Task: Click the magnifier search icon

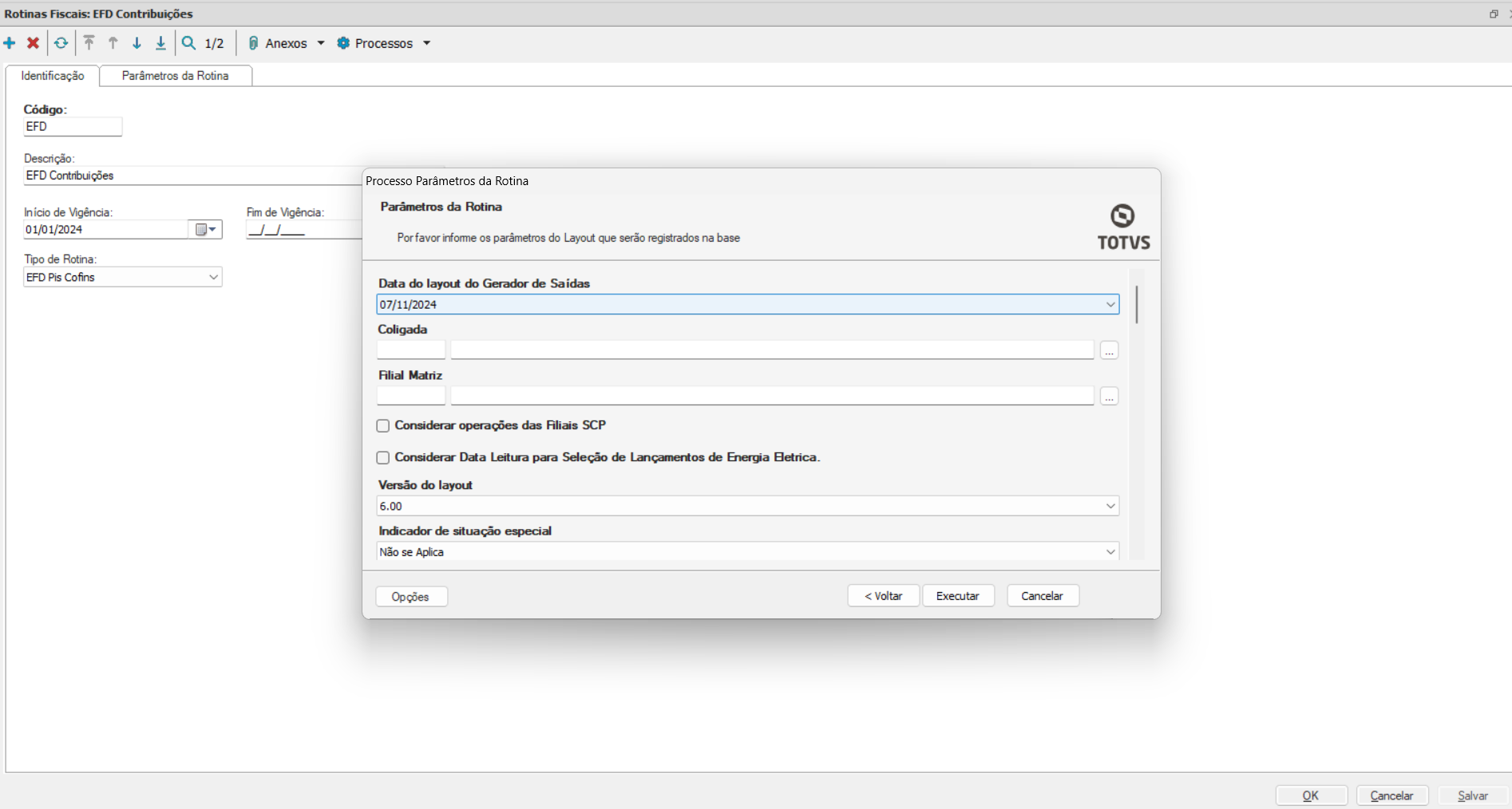Action: [x=189, y=43]
